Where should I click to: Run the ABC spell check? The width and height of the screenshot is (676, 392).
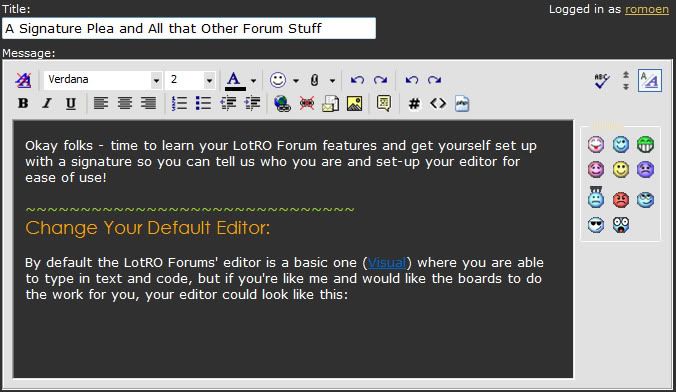coord(602,81)
